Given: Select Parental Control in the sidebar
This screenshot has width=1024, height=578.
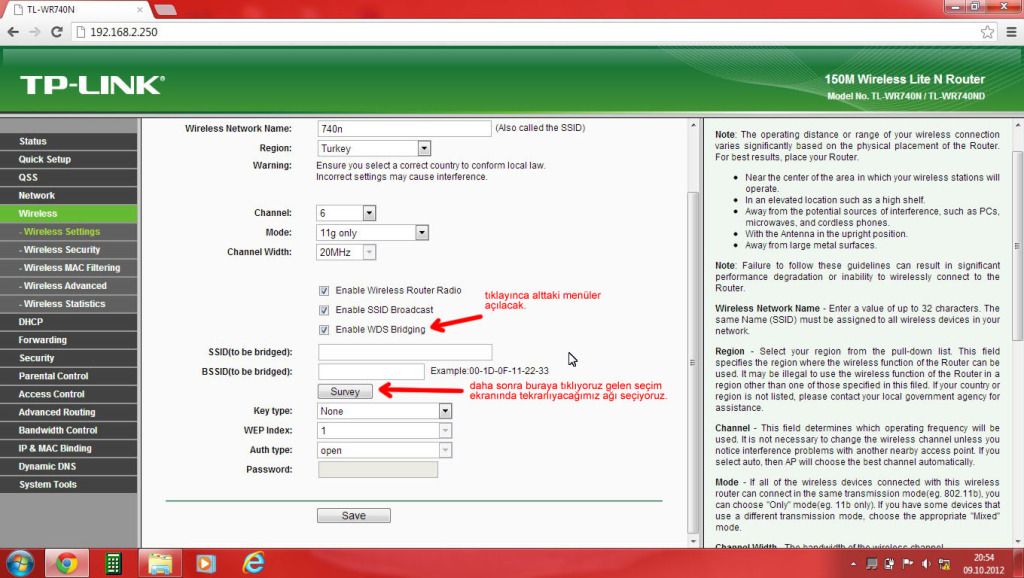Looking at the screenshot, I should pyautogui.click(x=69, y=376).
